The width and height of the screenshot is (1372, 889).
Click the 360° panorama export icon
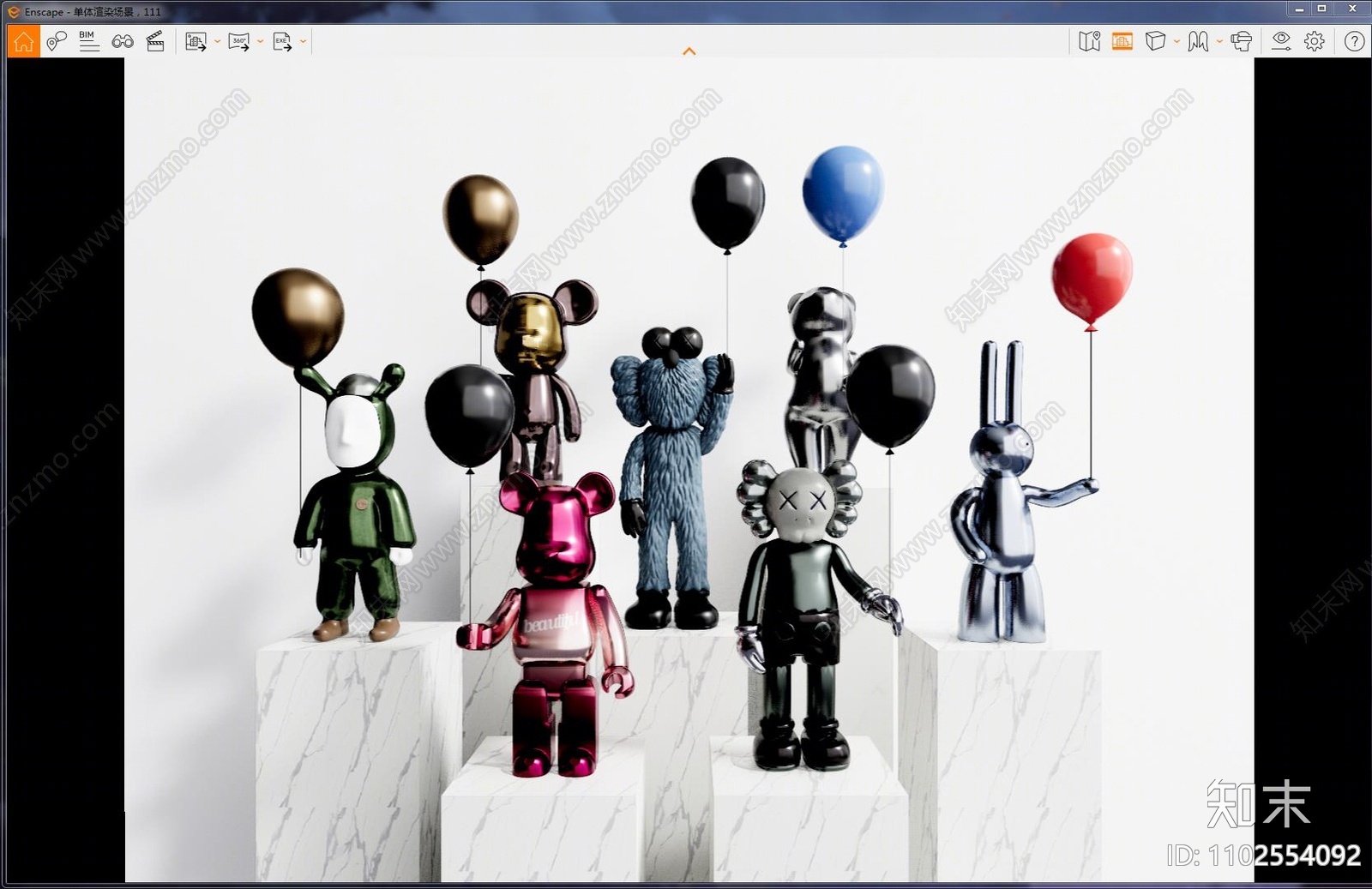[239, 41]
